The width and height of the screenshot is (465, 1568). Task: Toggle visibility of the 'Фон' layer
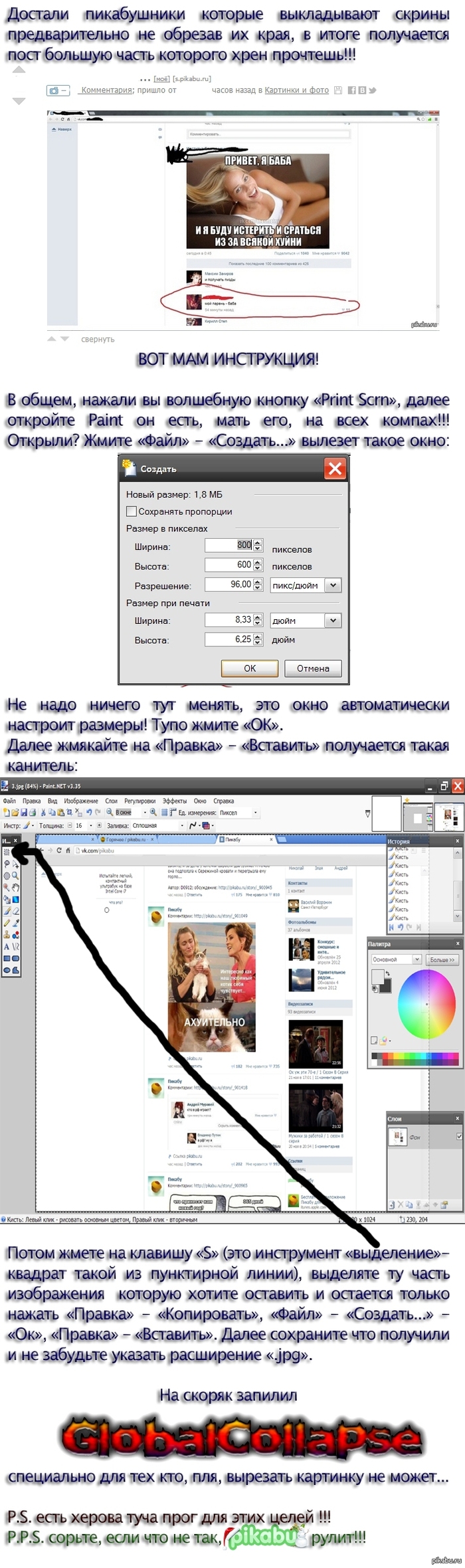pos(459,1137)
